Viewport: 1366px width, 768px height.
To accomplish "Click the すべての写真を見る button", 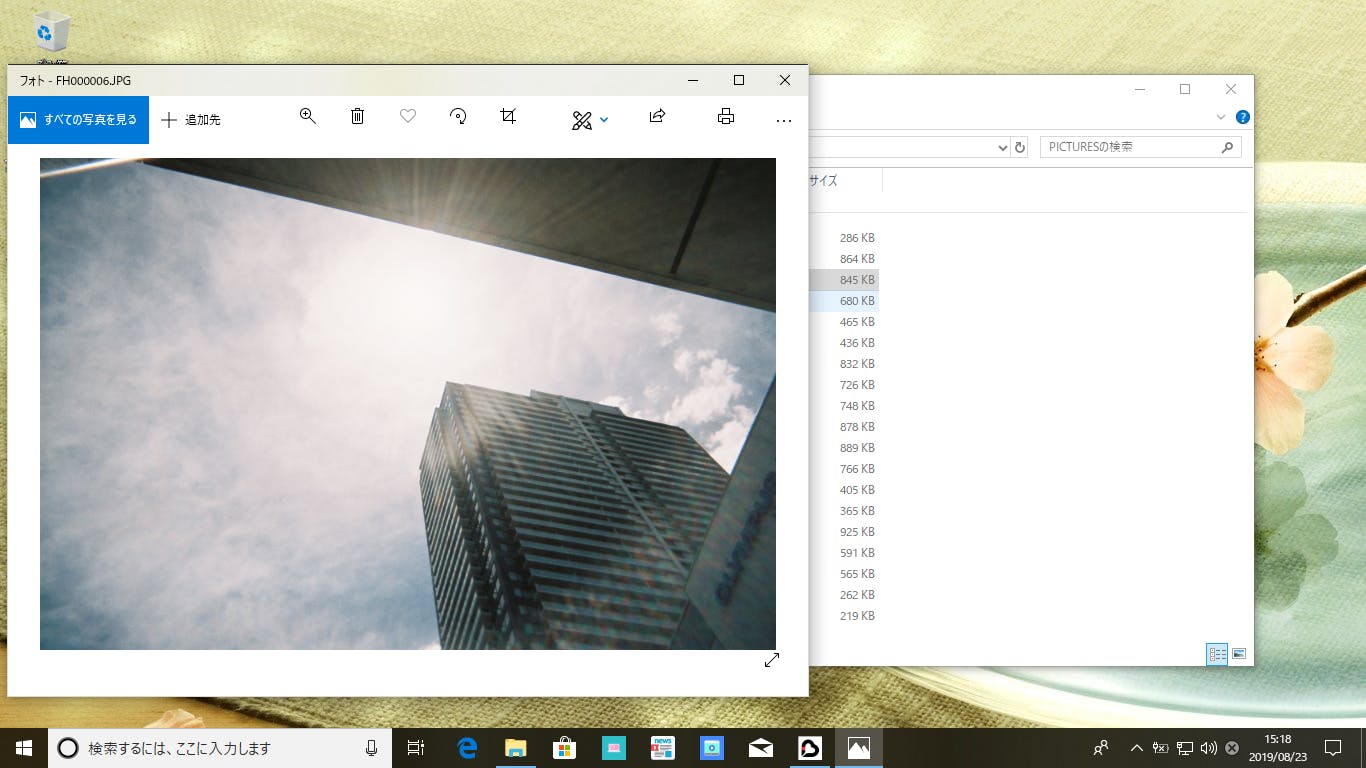I will tap(78, 120).
